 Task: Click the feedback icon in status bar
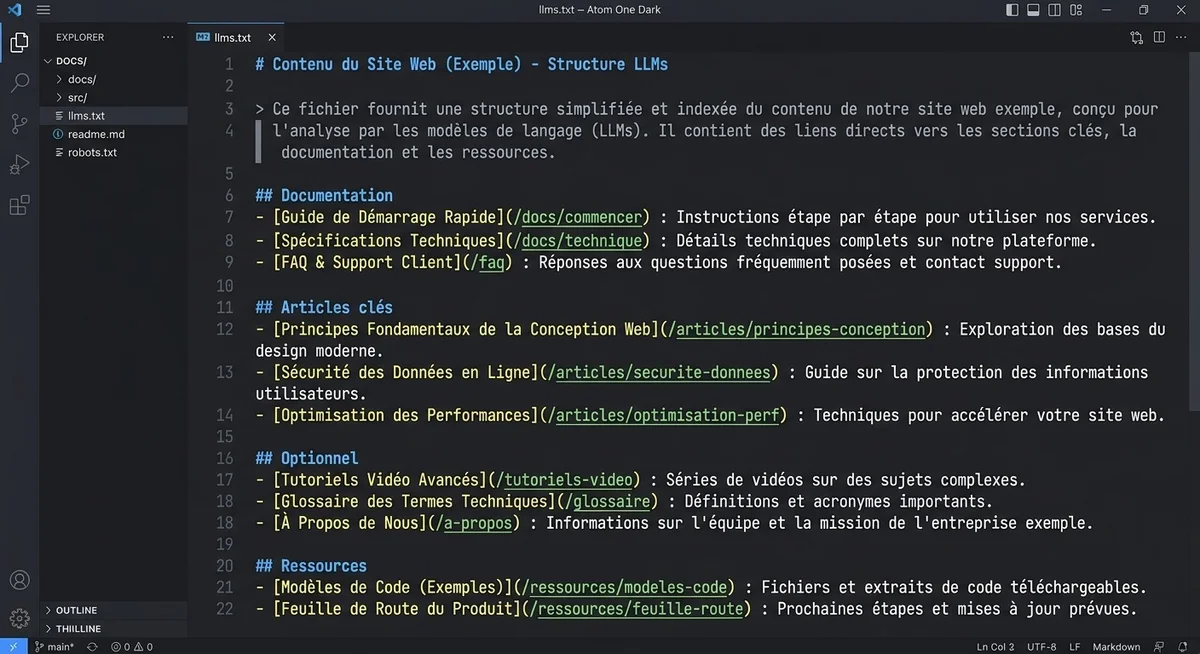coord(1157,646)
